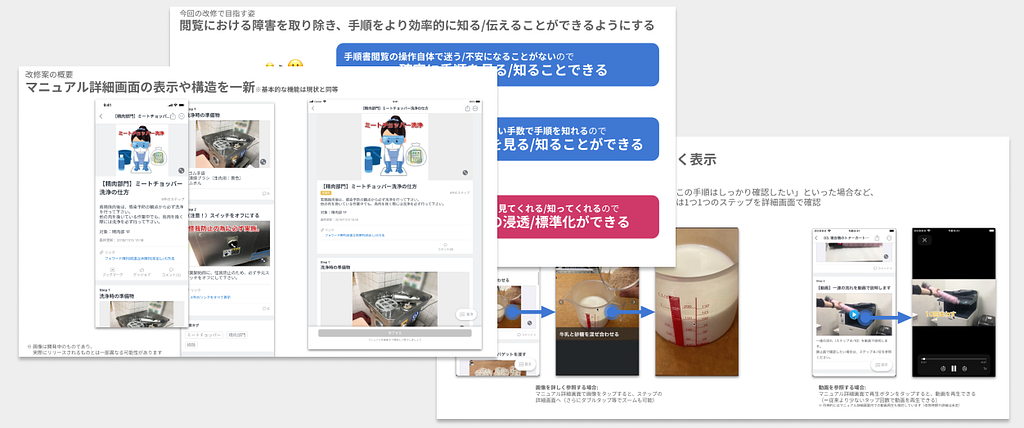Tap 目次 button in video-step phone mockup
This screenshot has height=428, width=1024.
(882, 365)
